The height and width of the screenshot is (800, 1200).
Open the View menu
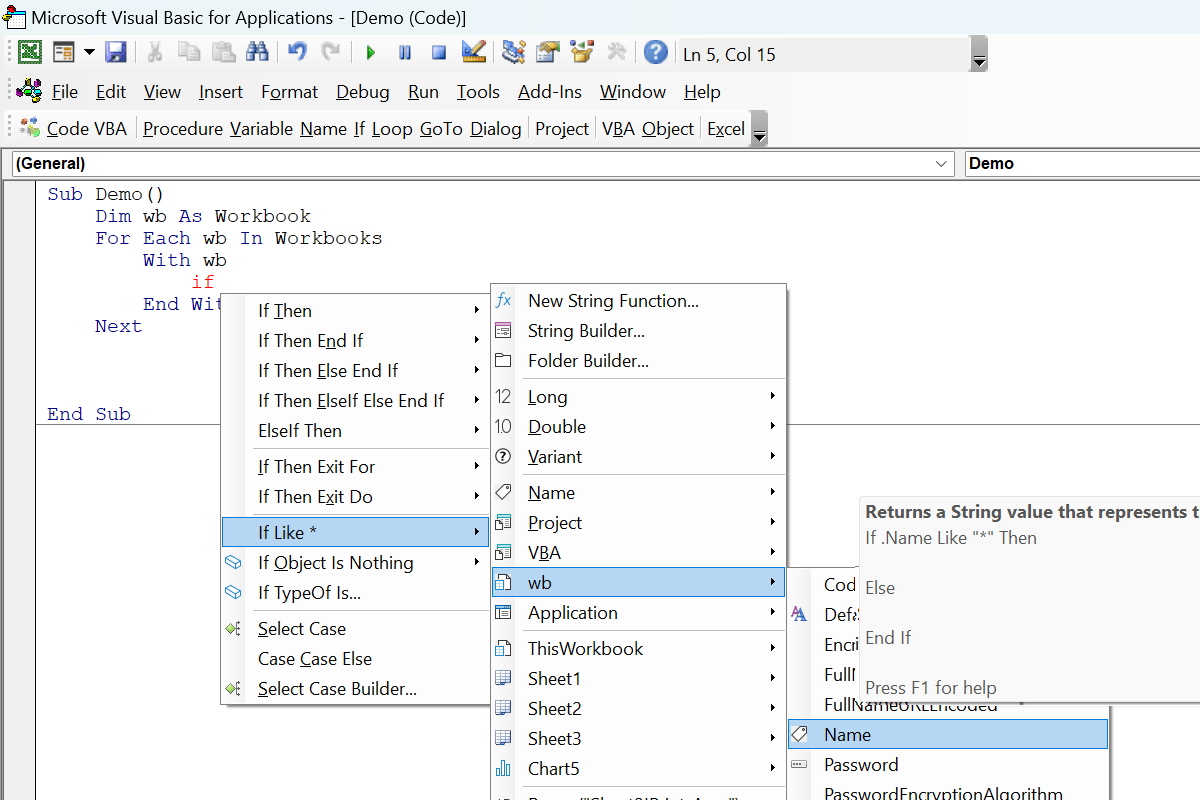[x=162, y=92]
